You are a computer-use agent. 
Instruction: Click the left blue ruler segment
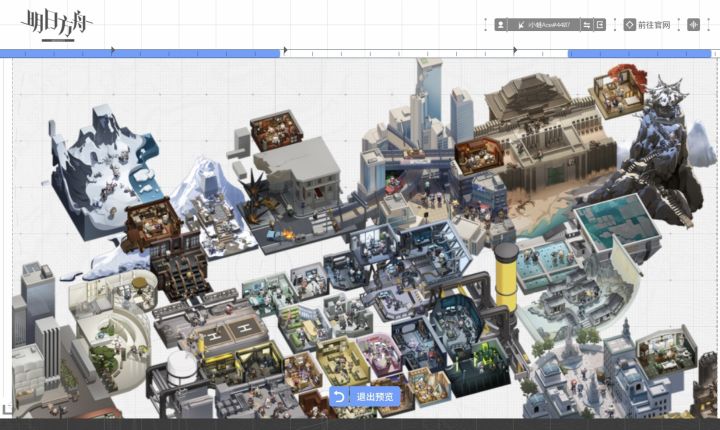pos(140,54)
